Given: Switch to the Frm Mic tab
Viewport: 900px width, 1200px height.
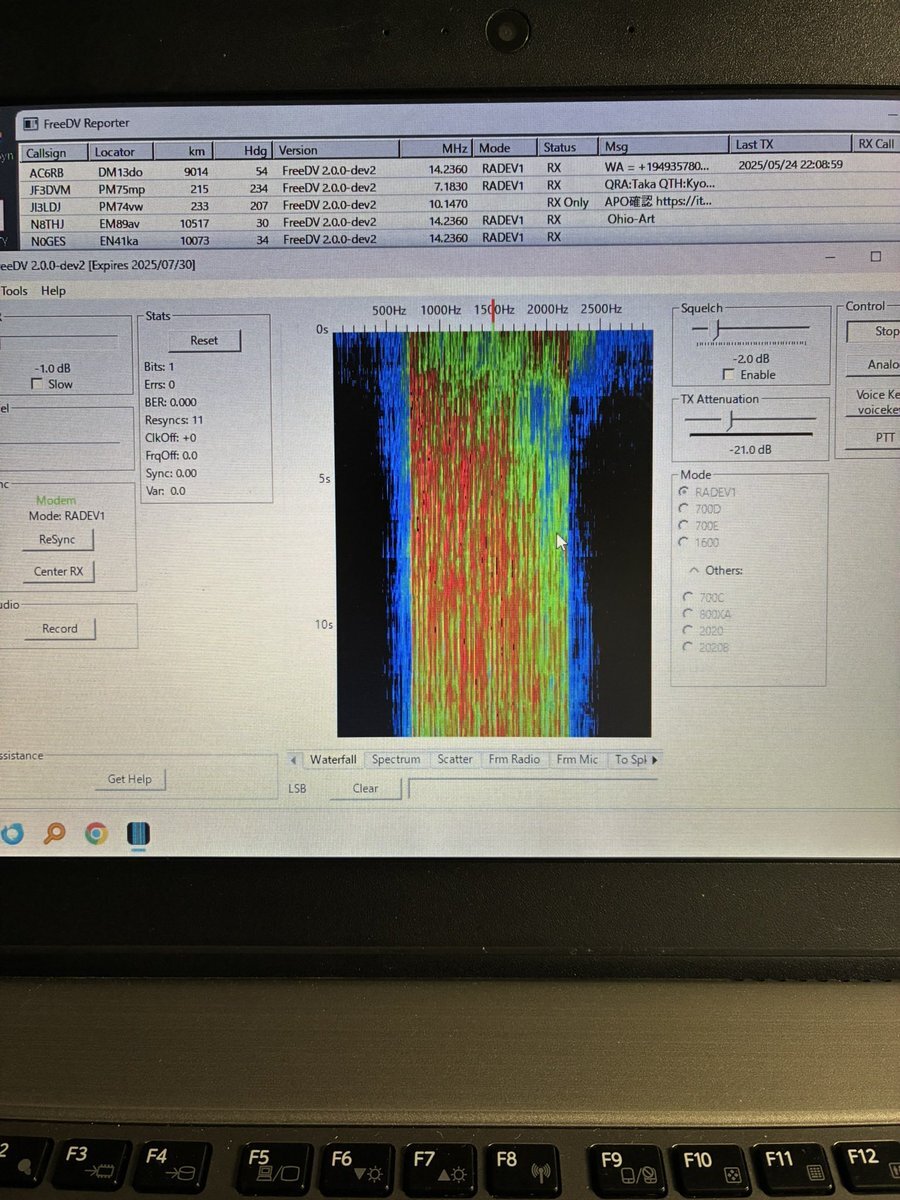Looking at the screenshot, I should pyautogui.click(x=577, y=760).
